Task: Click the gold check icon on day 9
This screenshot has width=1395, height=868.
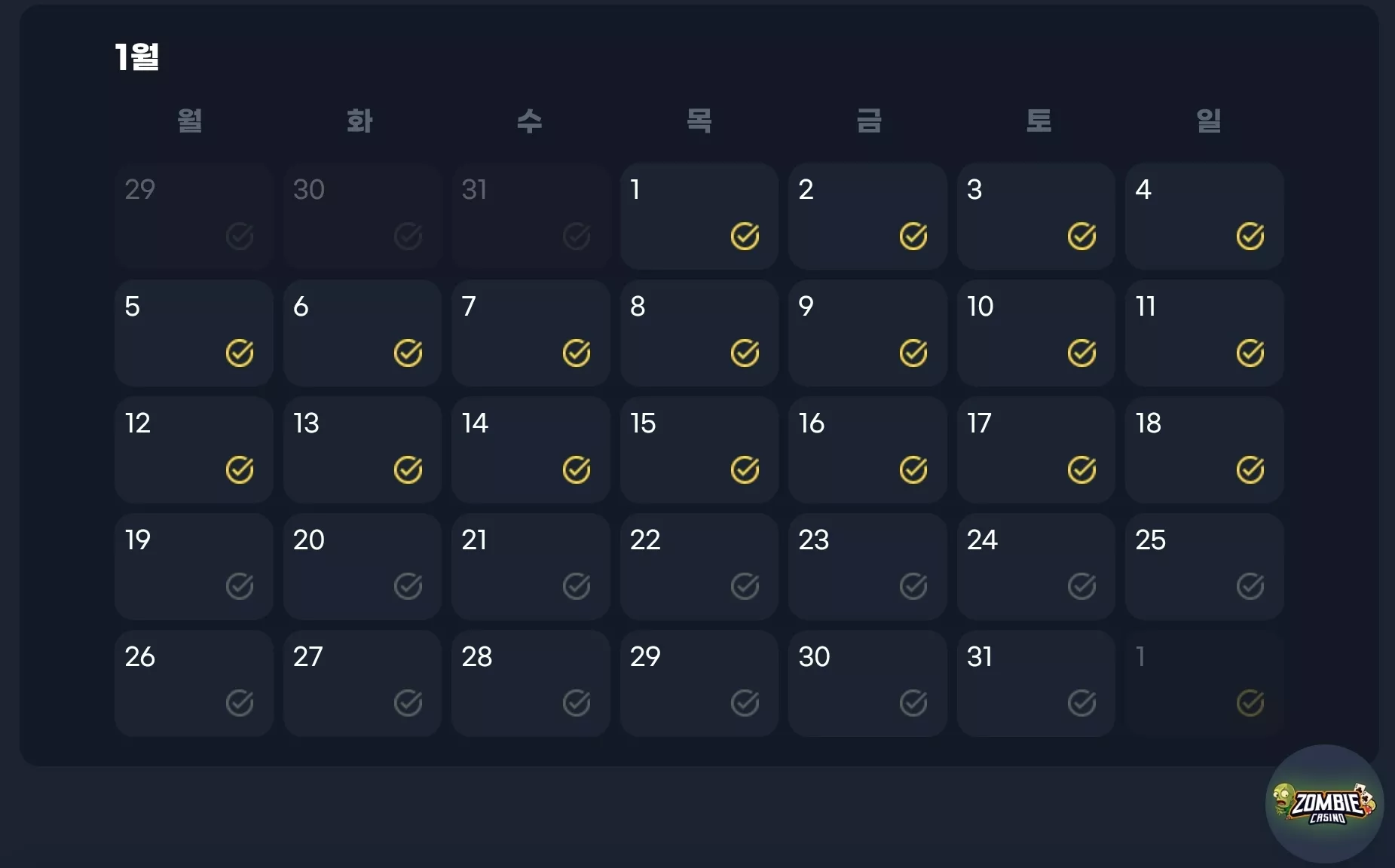Action: 913,353
